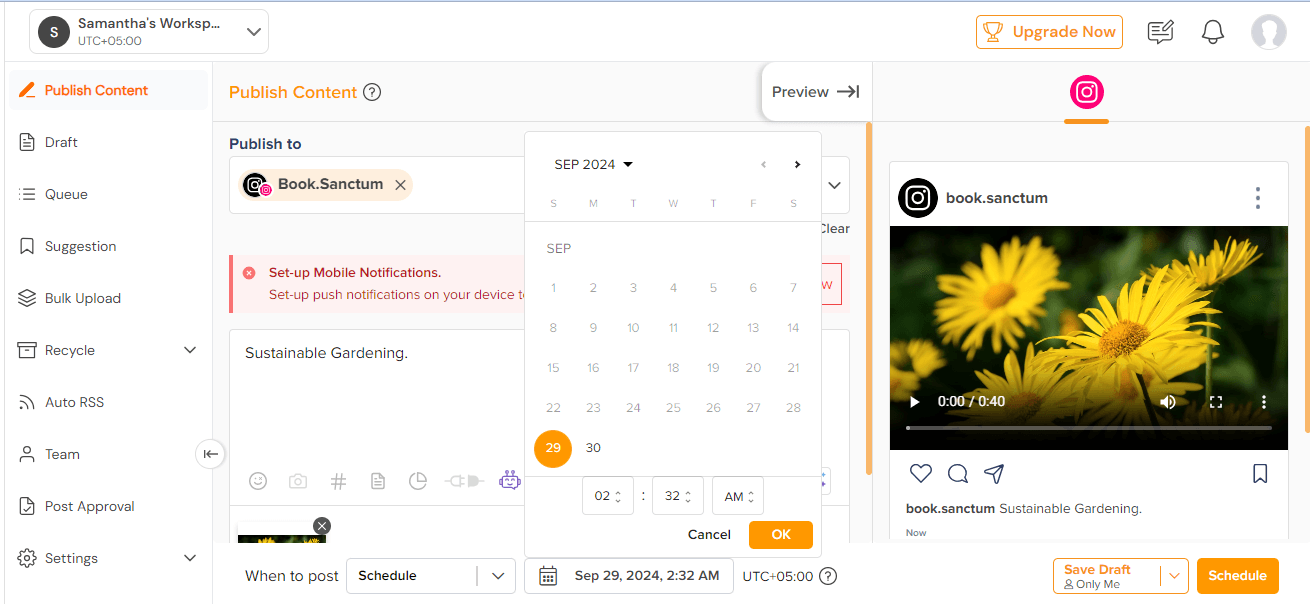Collapse the Preview panel
Image resolution: width=1310 pixels, height=604 pixels.
(x=816, y=92)
